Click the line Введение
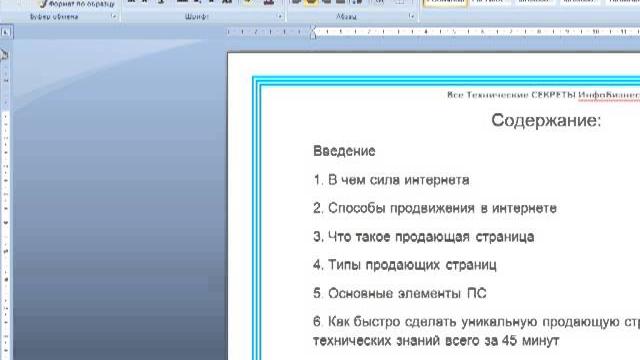640x360 pixels. [344, 151]
